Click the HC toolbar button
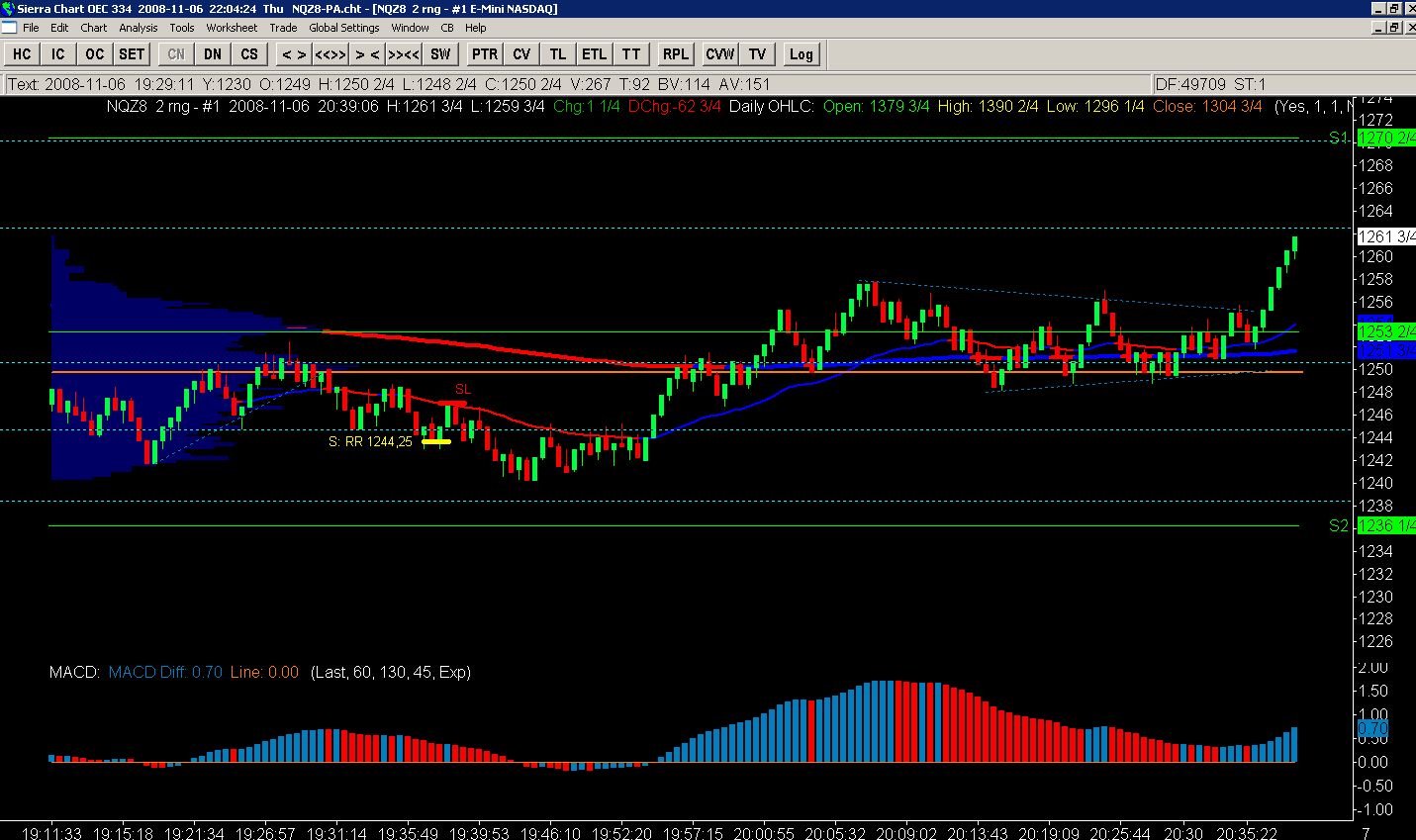Viewport: 1416px width, 840px height. 22,54
